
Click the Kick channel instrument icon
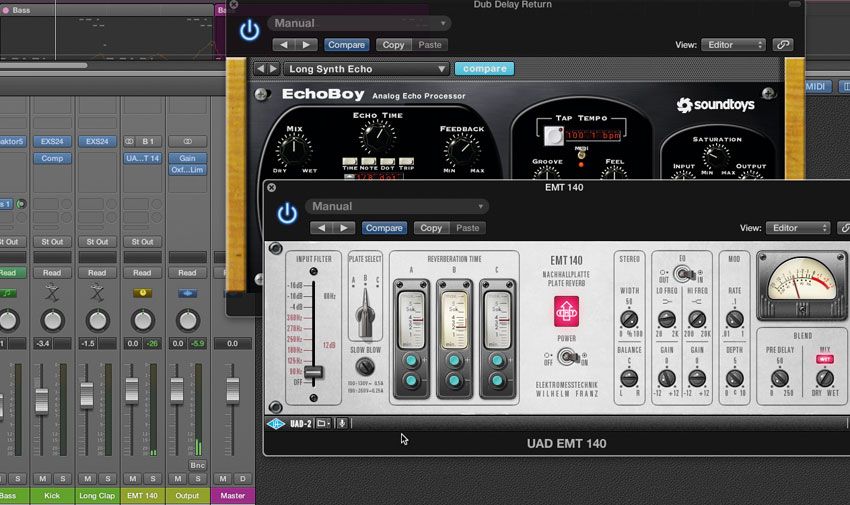point(52,293)
